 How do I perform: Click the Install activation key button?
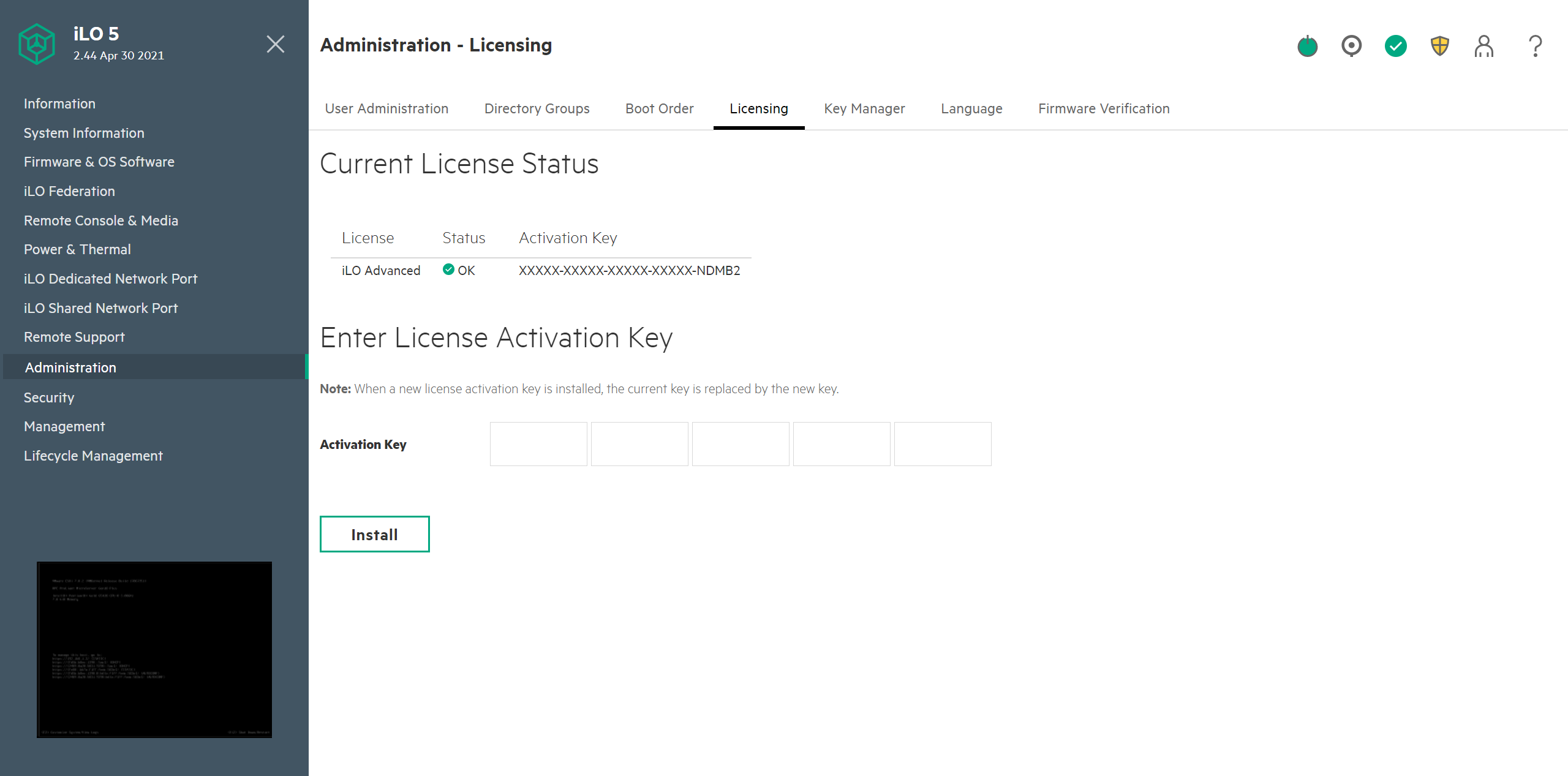(x=374, y=534)
